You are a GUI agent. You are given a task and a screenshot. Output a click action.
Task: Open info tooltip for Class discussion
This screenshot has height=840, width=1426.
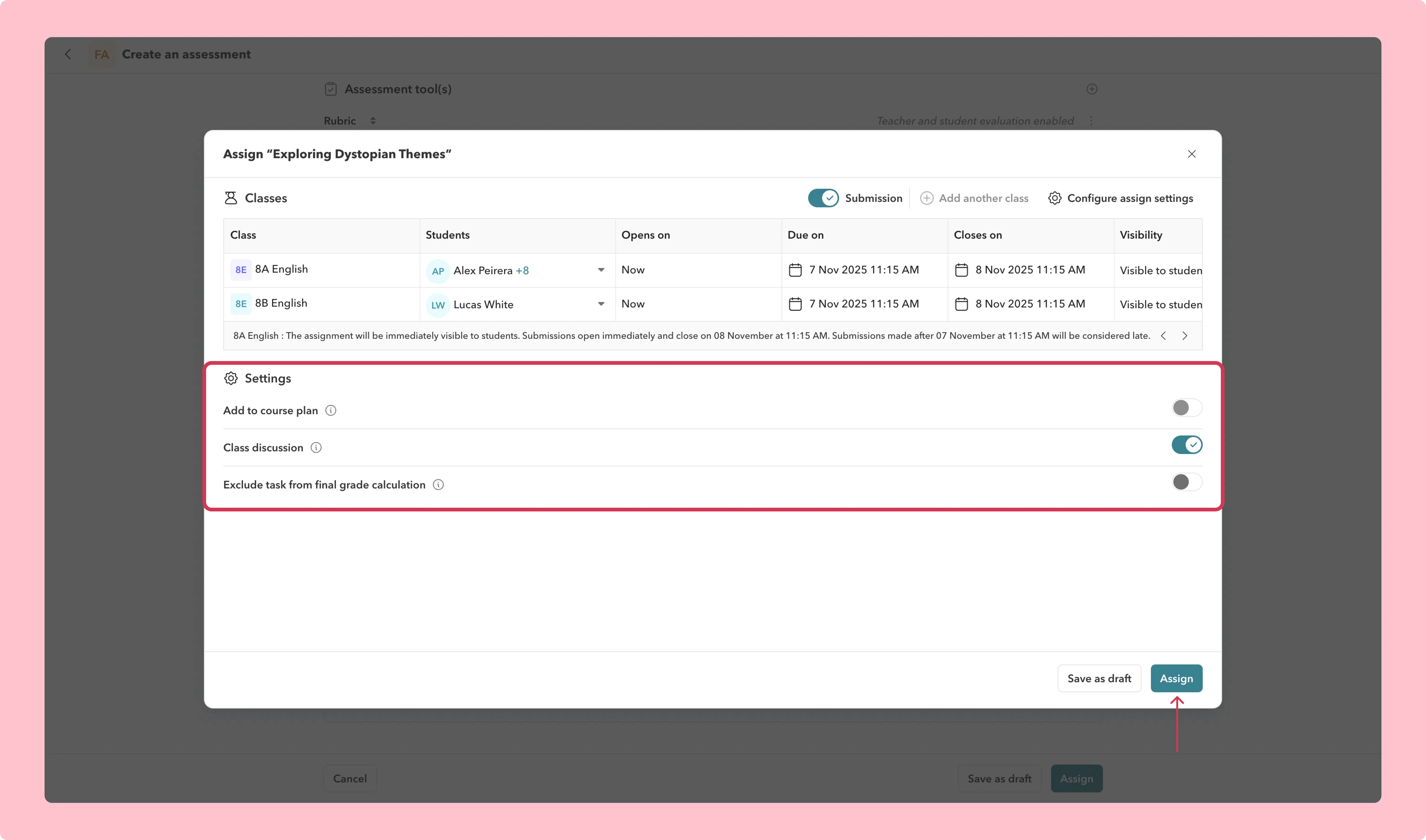[316, 448]
